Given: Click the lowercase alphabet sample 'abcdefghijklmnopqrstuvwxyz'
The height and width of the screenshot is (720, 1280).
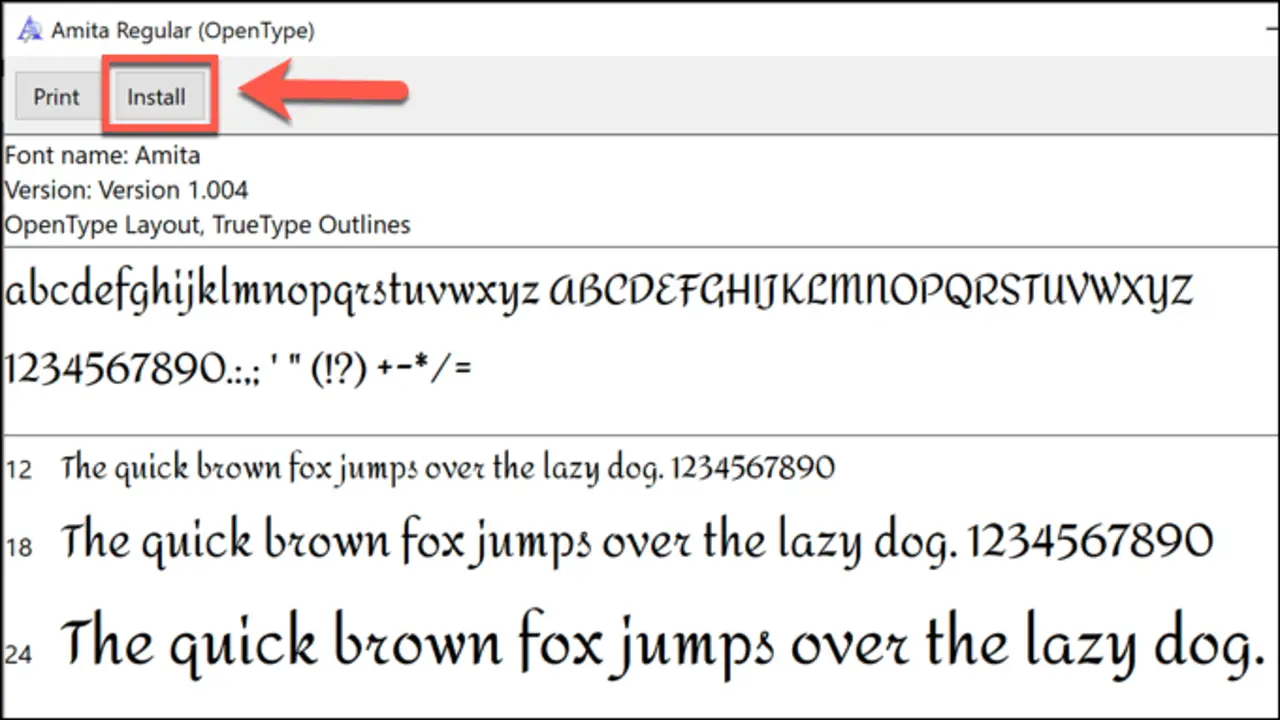Looking at the screenshot, I should coord(272,291).
